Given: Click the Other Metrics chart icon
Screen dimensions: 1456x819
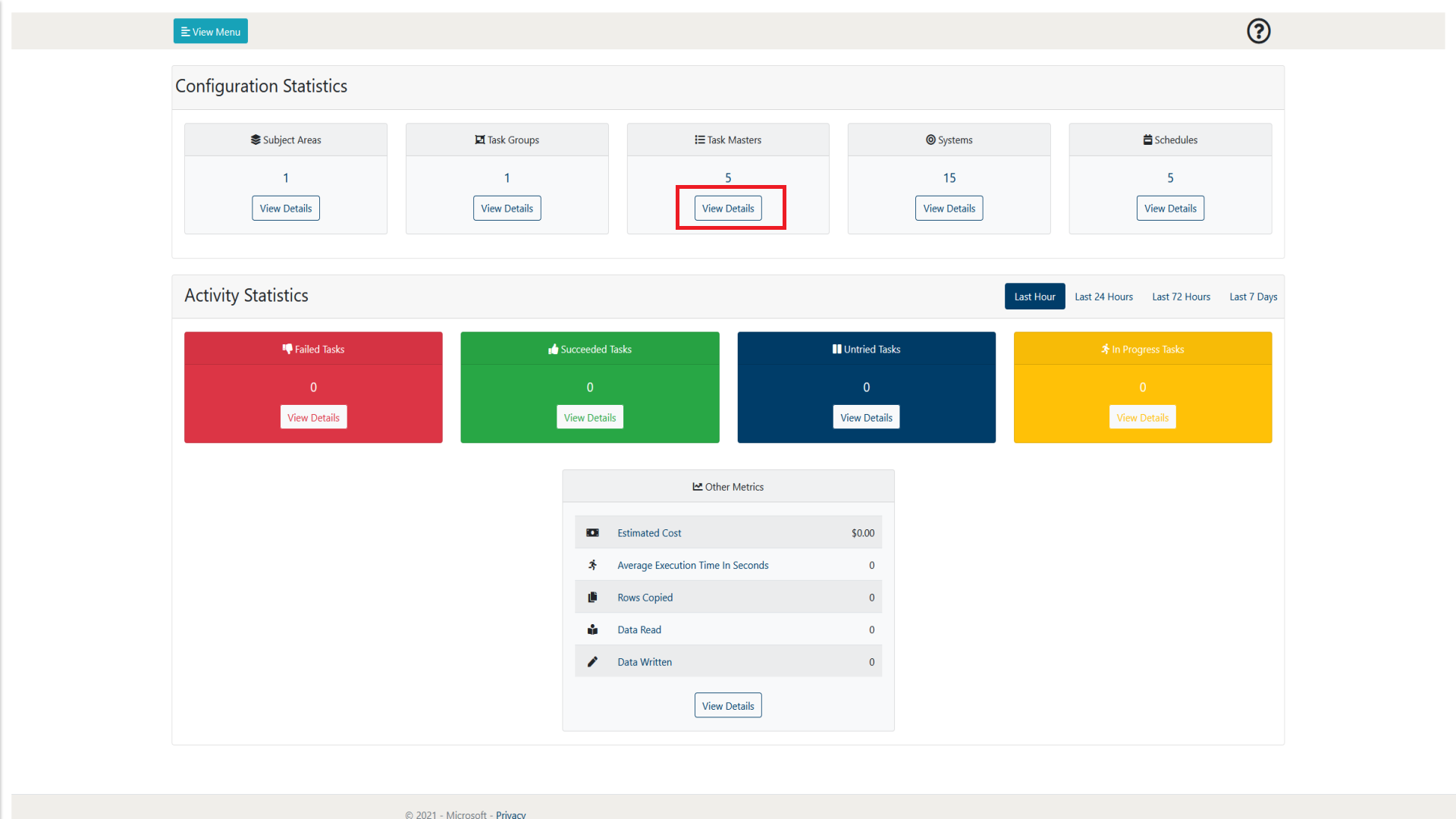Looking at the screenshot, I should [697, 487].
